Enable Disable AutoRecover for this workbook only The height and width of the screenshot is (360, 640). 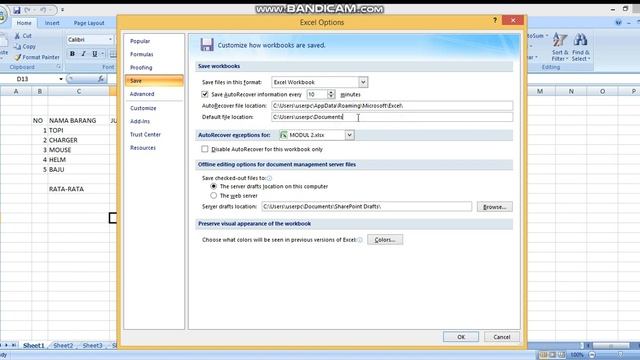click(204, 149)
